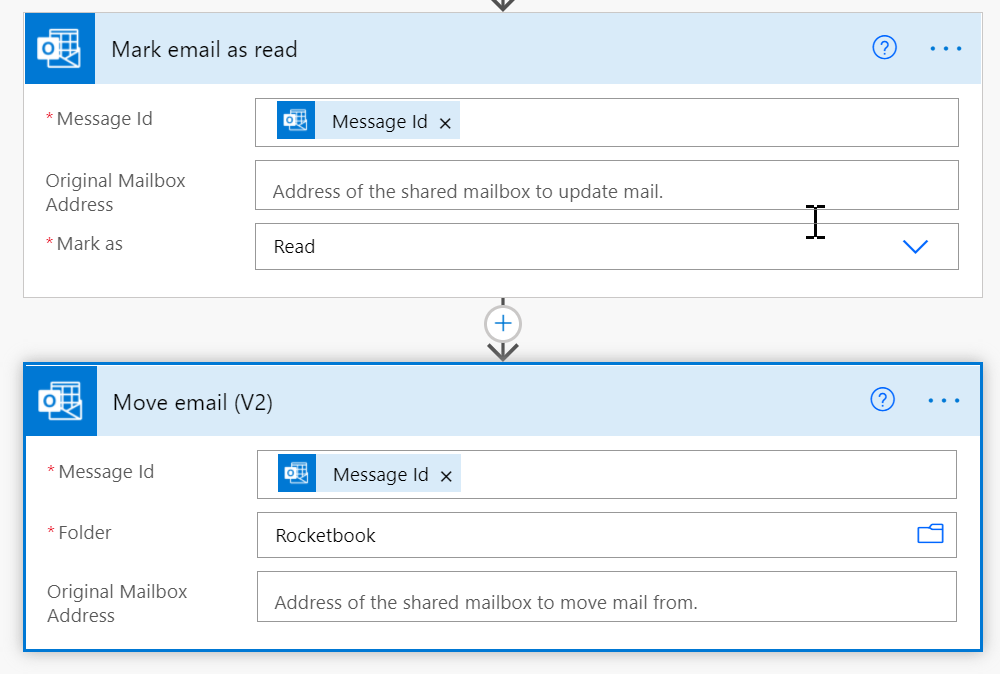The image size is (1000, 674).
Task: Open the folder picker icon
Action: pyautogui.click(x=930, y=534)
